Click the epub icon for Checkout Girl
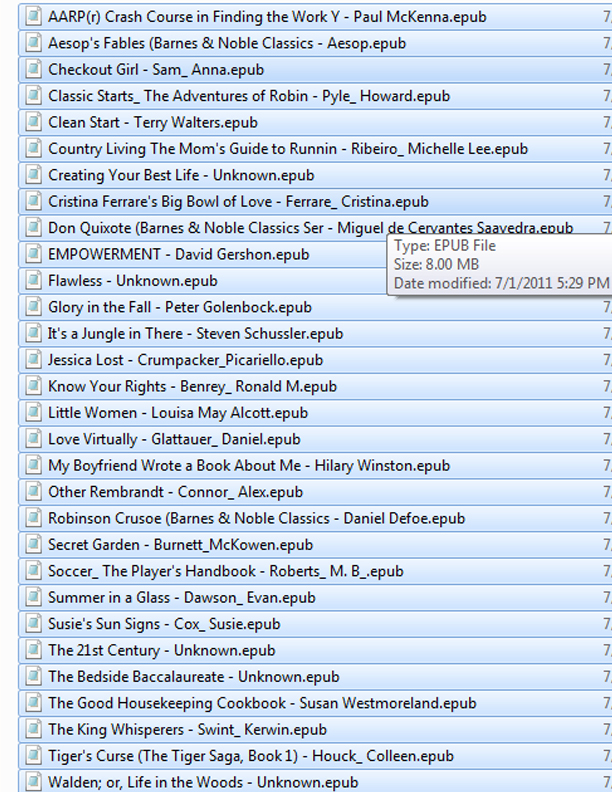 33,69
